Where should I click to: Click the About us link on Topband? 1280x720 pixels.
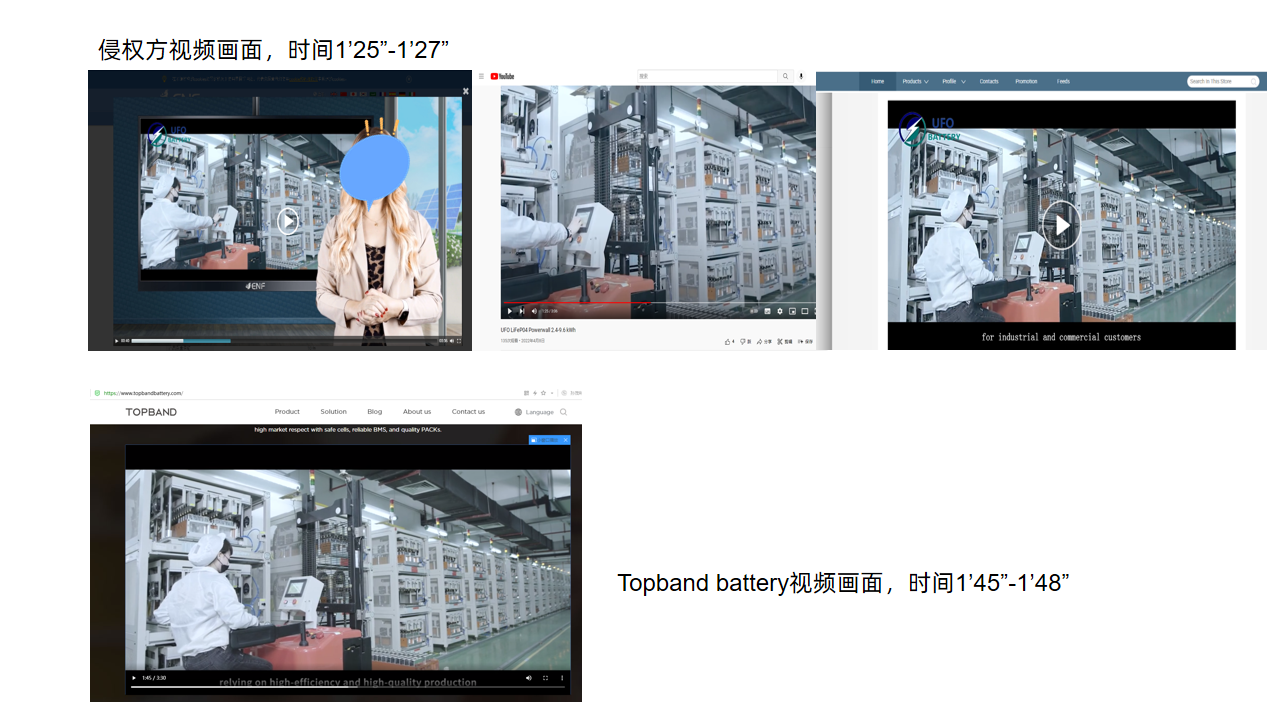click(x=417, y=412)
